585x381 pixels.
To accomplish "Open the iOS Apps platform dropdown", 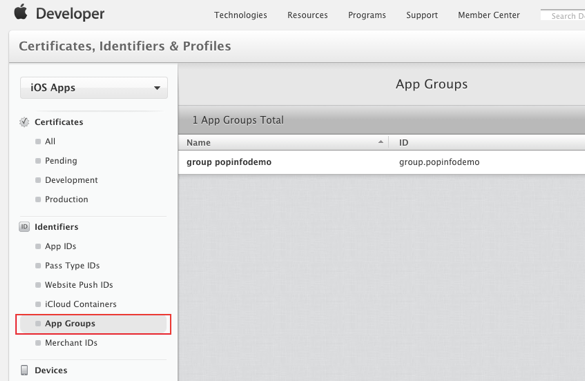I will pos(94,88).
